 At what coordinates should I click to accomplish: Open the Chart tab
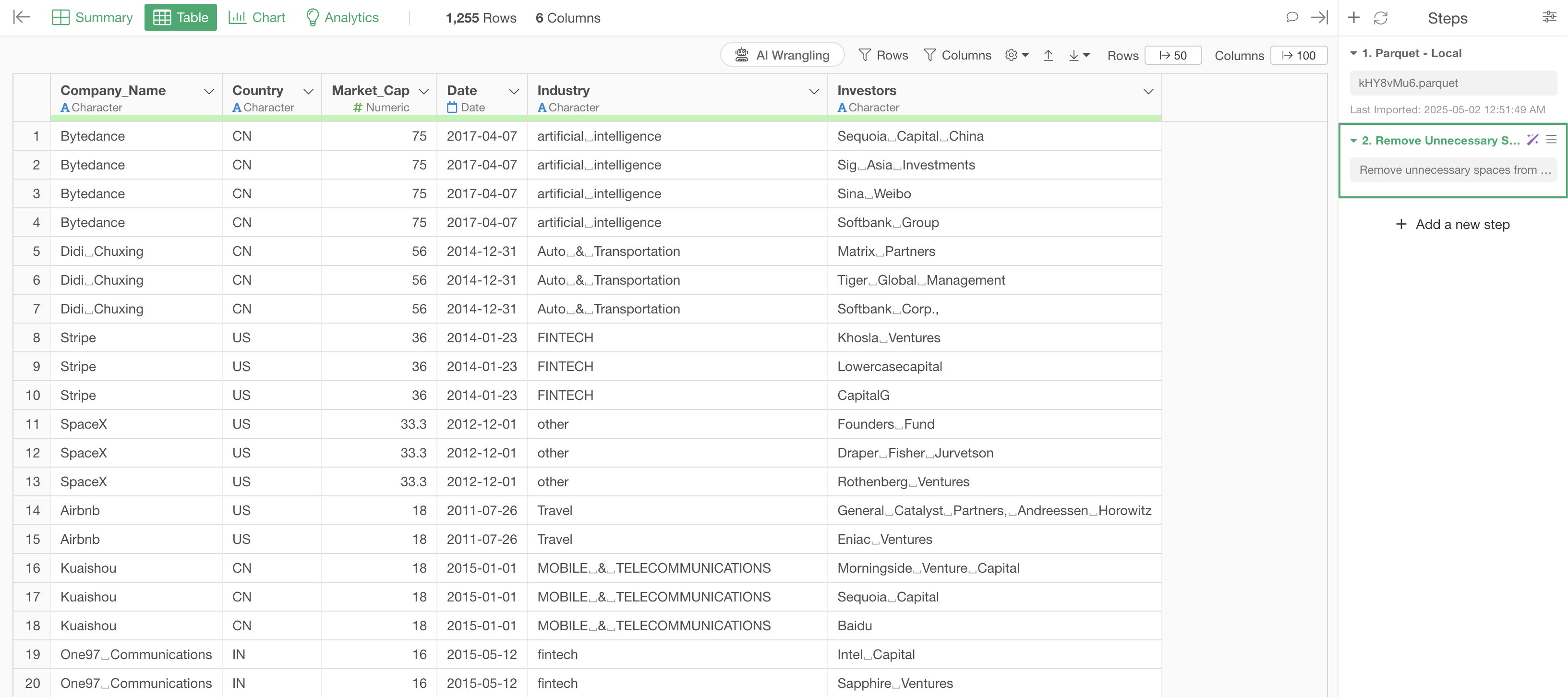coord(256,17)
